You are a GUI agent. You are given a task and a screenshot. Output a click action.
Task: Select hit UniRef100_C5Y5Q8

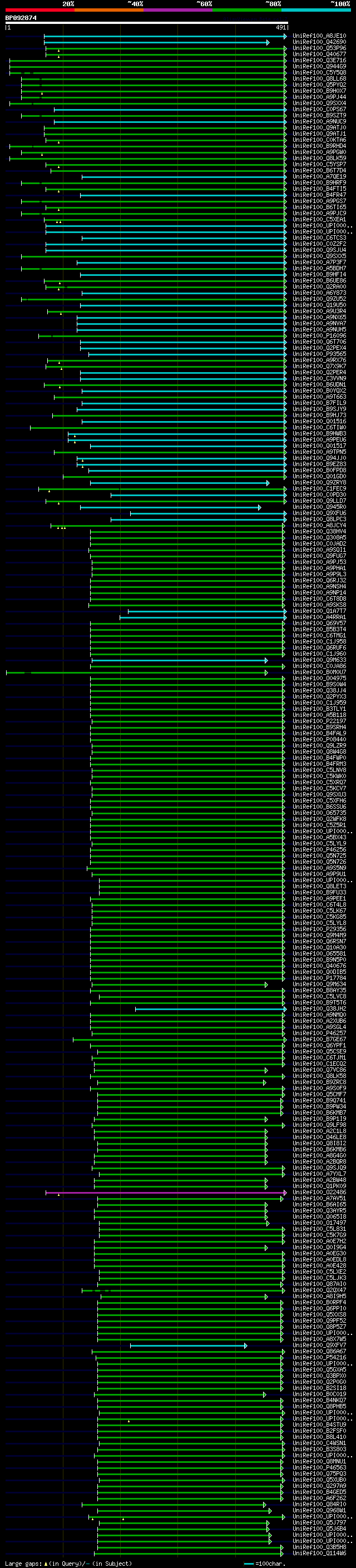click(x=319, y=72)
